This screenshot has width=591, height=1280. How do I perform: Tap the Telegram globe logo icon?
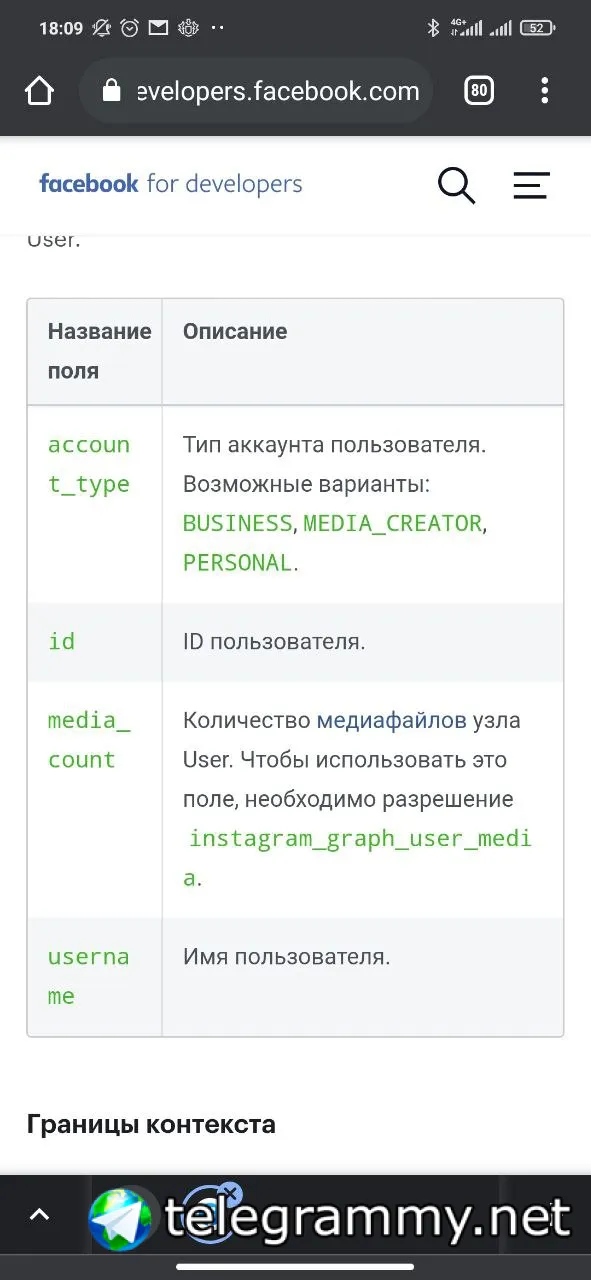click(121, 1217)
